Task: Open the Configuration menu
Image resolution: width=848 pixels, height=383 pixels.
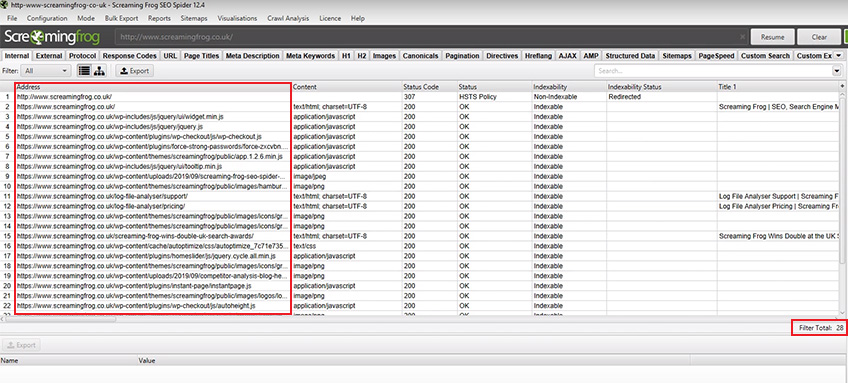Action: coord(47,18)
